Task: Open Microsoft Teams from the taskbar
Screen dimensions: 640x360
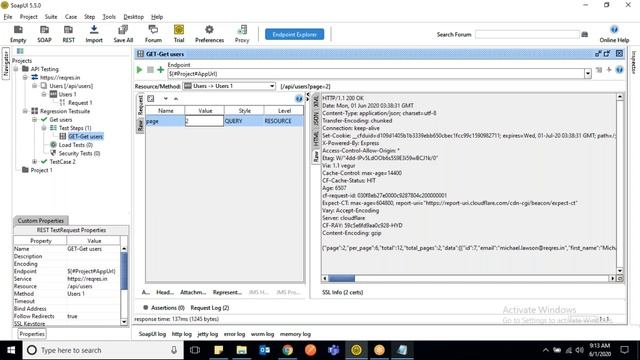Action: (333, 350)
